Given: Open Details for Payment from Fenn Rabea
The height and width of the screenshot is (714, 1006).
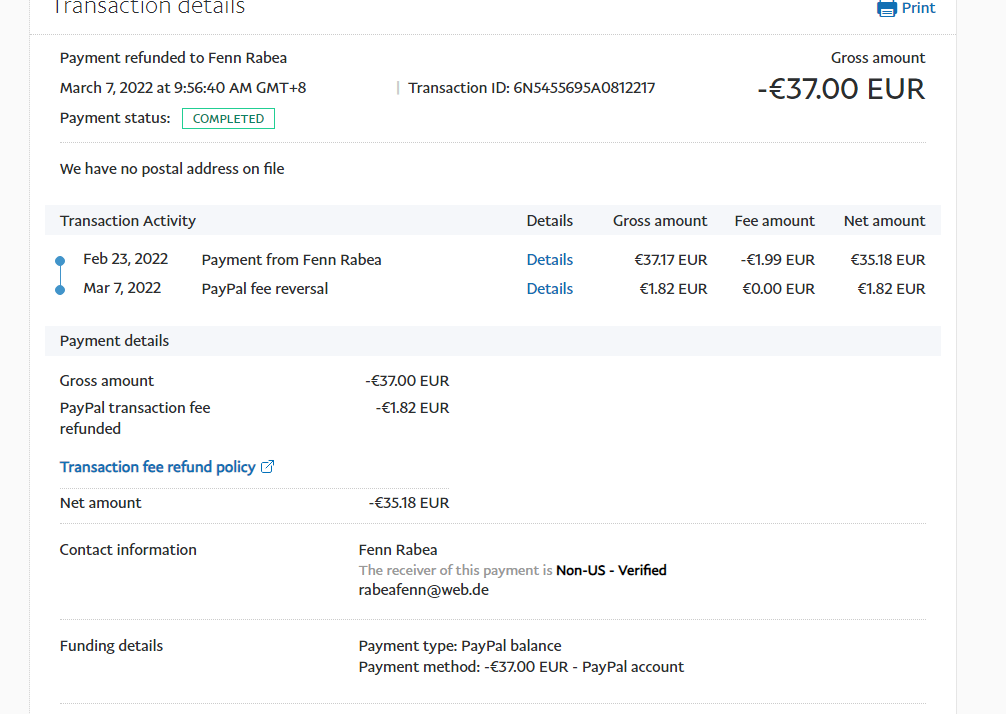Looking at the screenshot, I should click(x=549, y=260).
